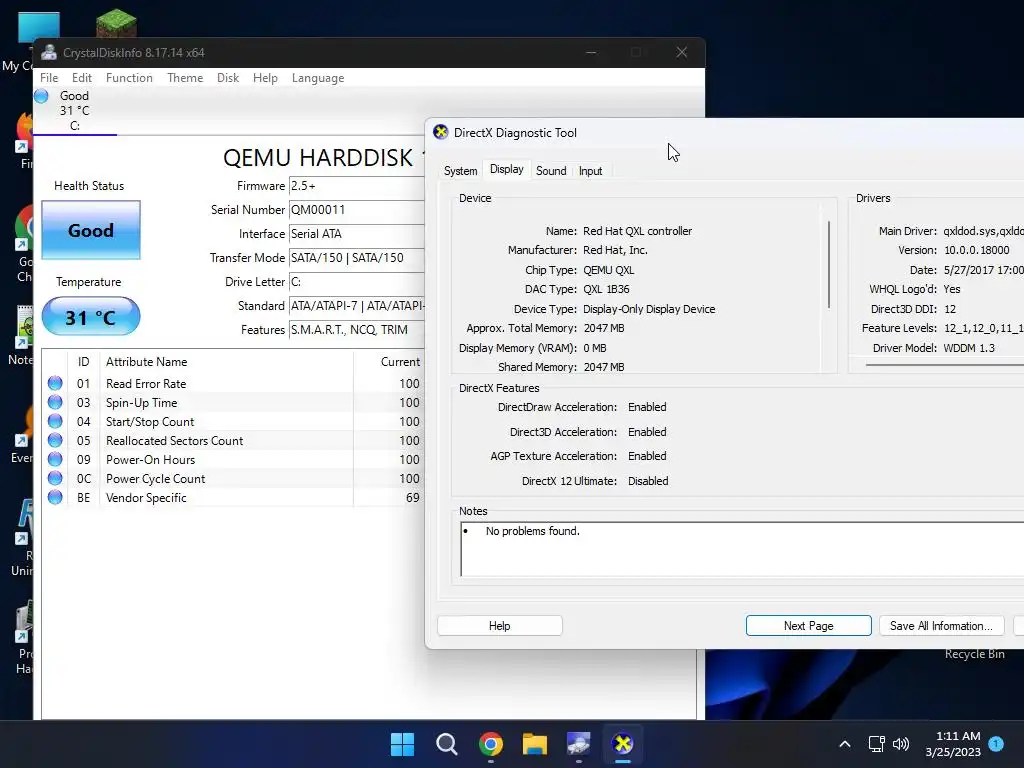Open the Windows Start menu

pos(402,744)
